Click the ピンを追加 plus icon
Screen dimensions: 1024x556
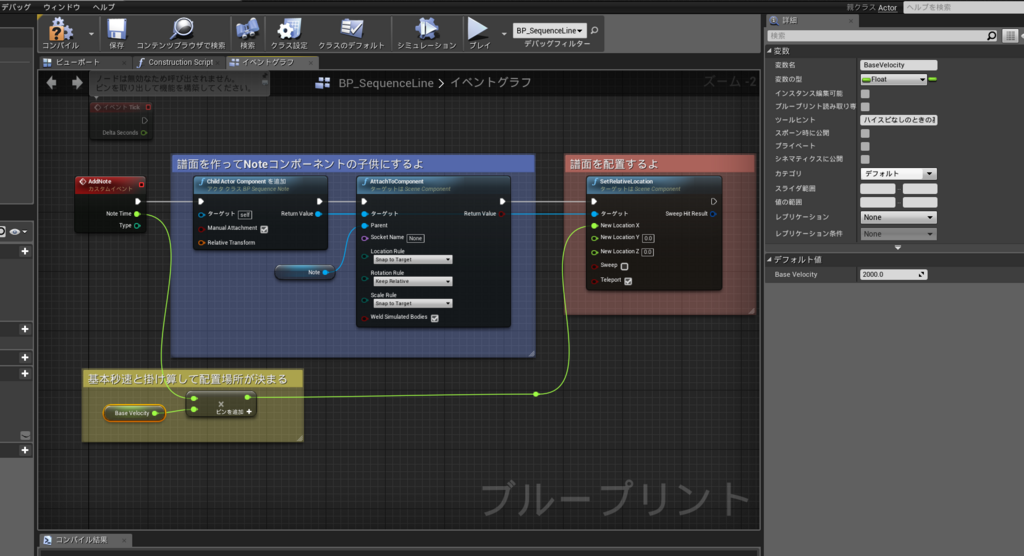[x=249, y=412]
